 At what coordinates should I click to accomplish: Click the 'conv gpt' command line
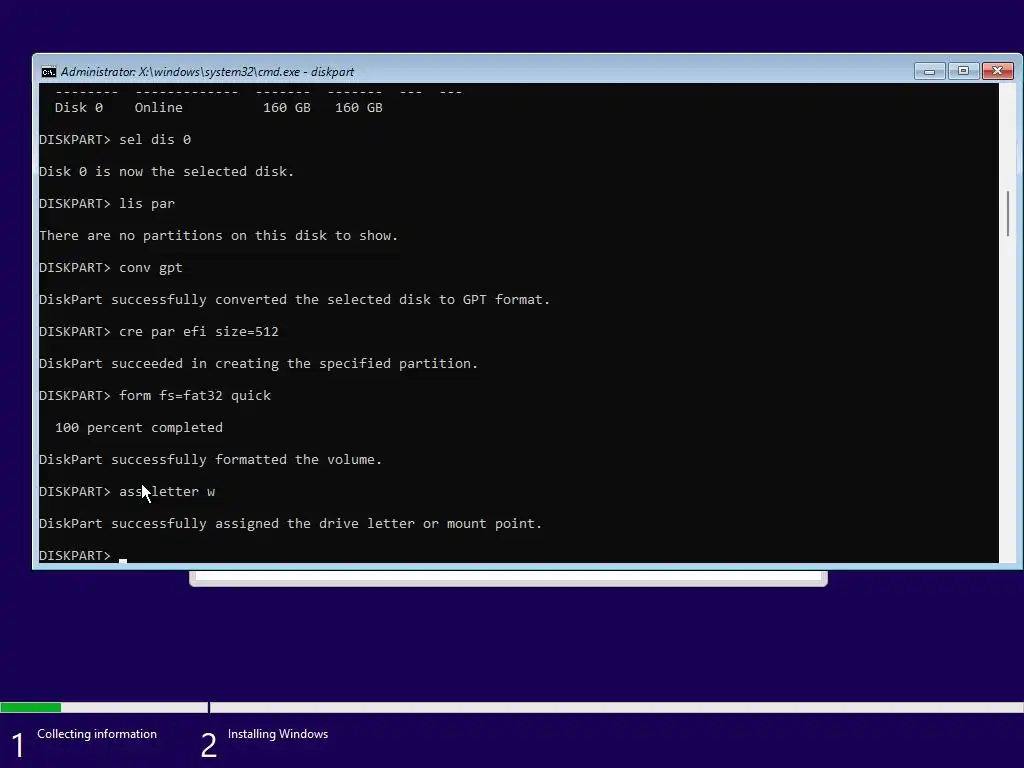click(111, 268)
